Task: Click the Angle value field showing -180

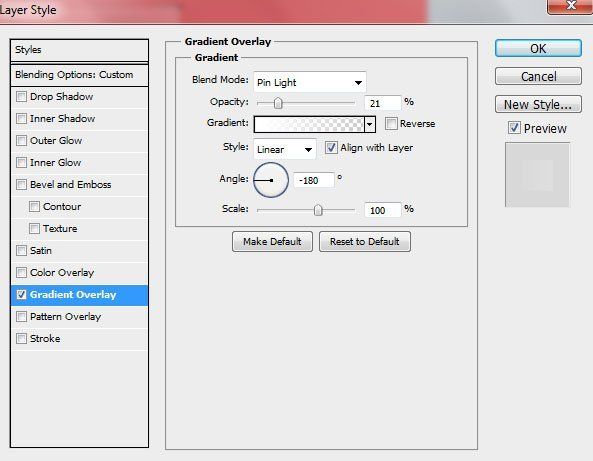Action: click(314, 180)
